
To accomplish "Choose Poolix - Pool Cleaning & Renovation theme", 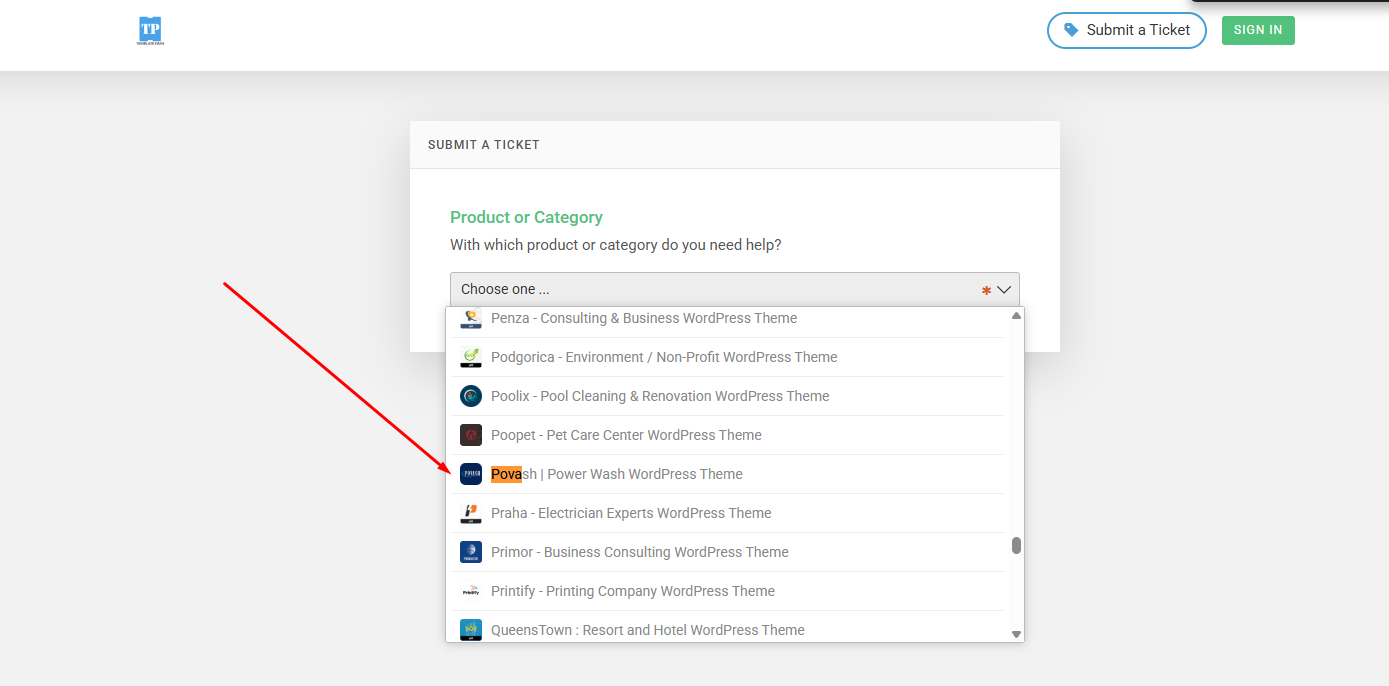I will [727, 396].
